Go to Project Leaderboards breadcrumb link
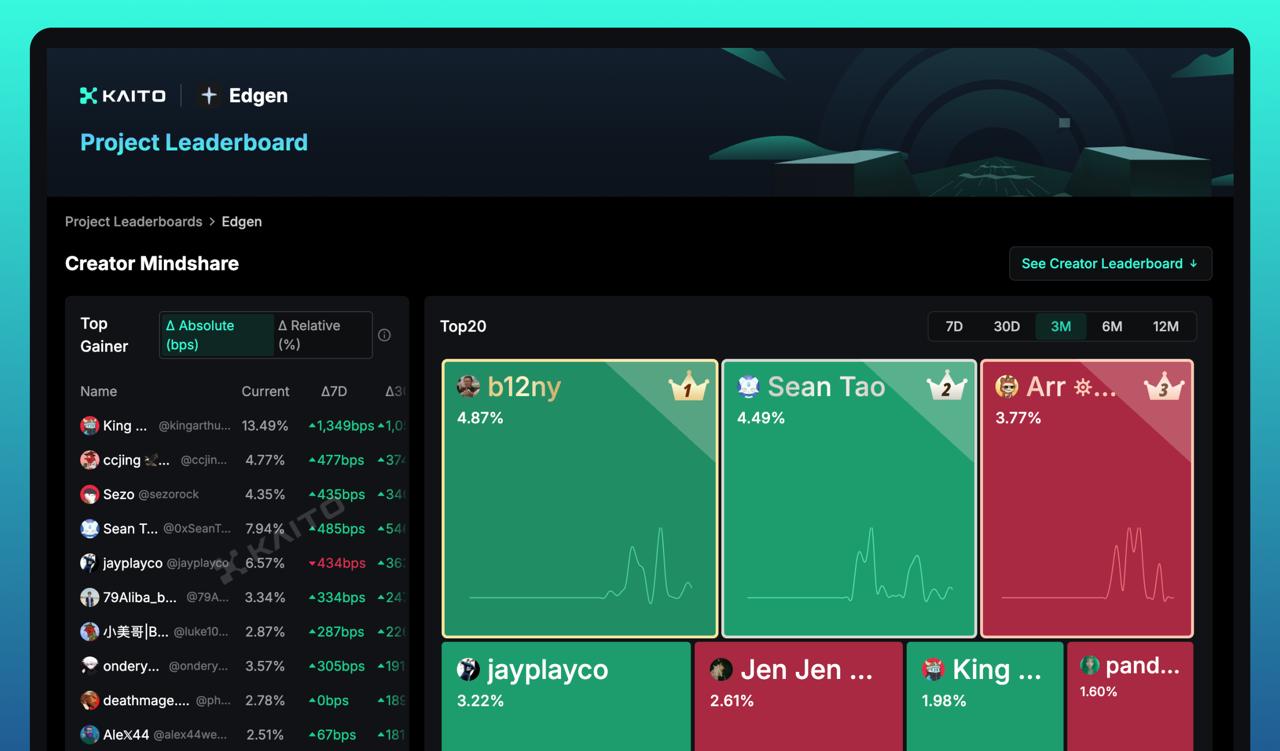Viewport: 1280px width, 751px height. click(x=133, y=222)
